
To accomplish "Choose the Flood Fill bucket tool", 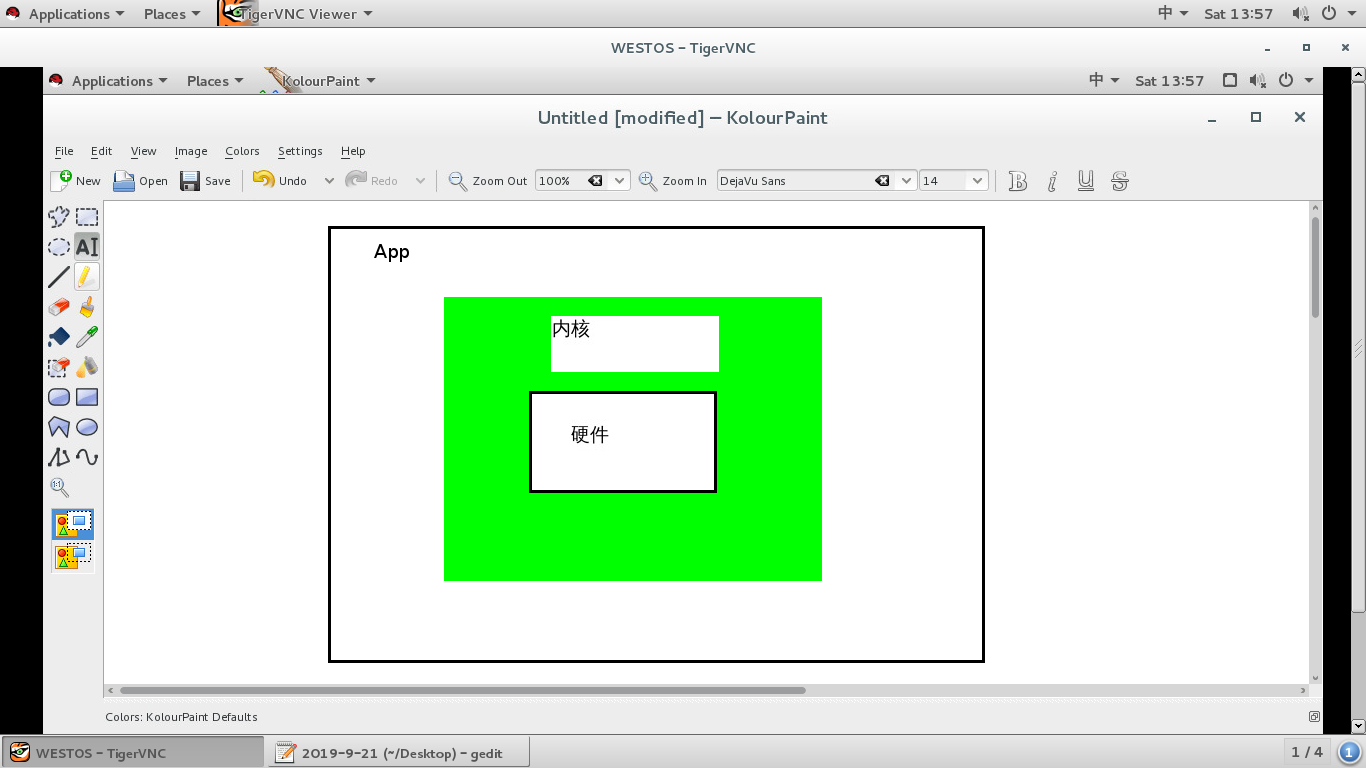I will [59, 337].
